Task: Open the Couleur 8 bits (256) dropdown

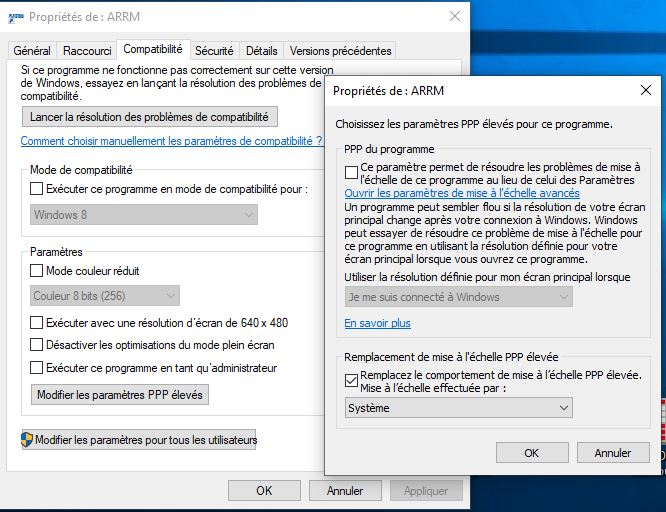Action: tap(105, 295)
